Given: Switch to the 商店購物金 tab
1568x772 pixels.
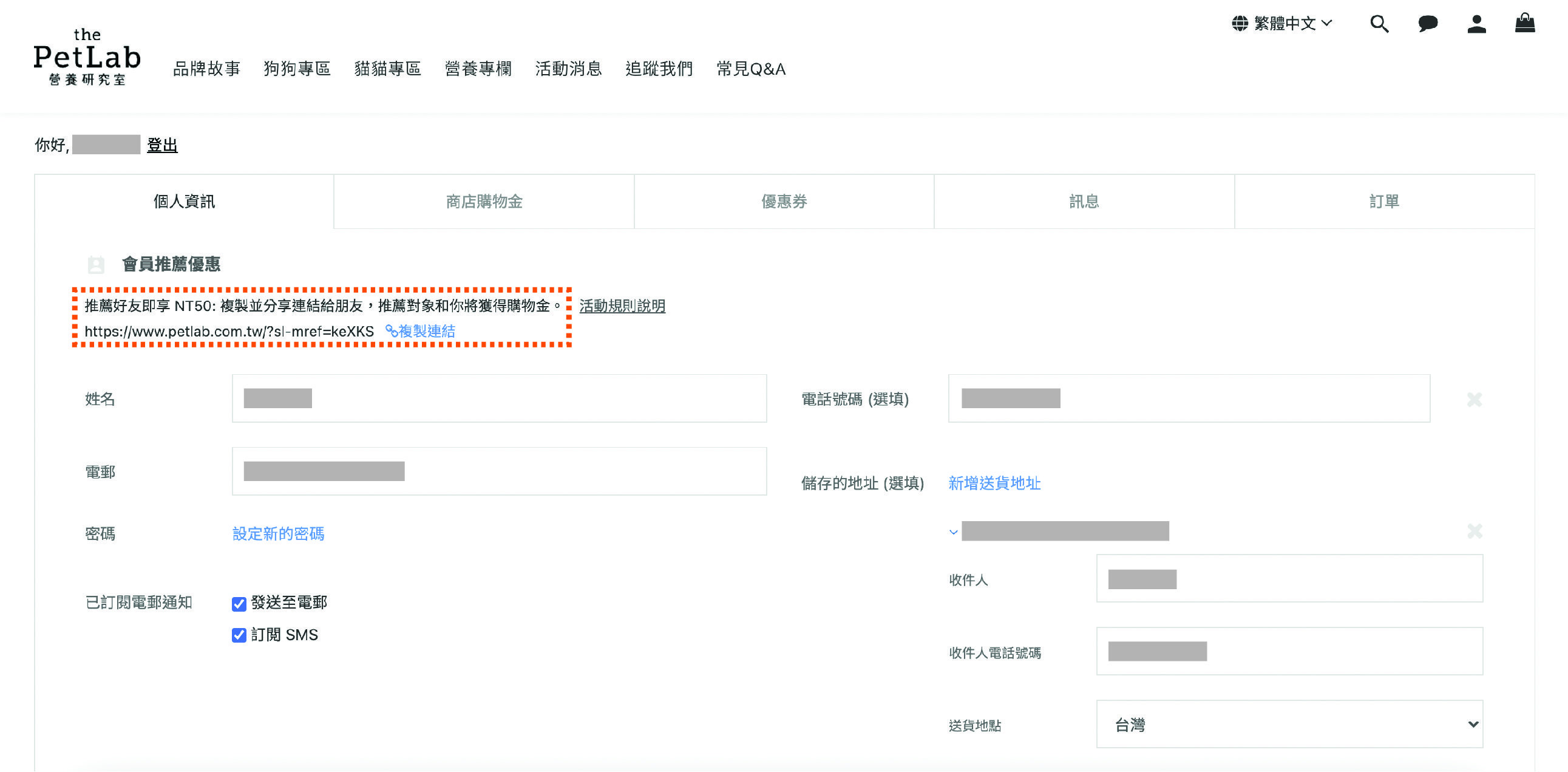Looking at the screenshot, I should (x=484, y=202).
